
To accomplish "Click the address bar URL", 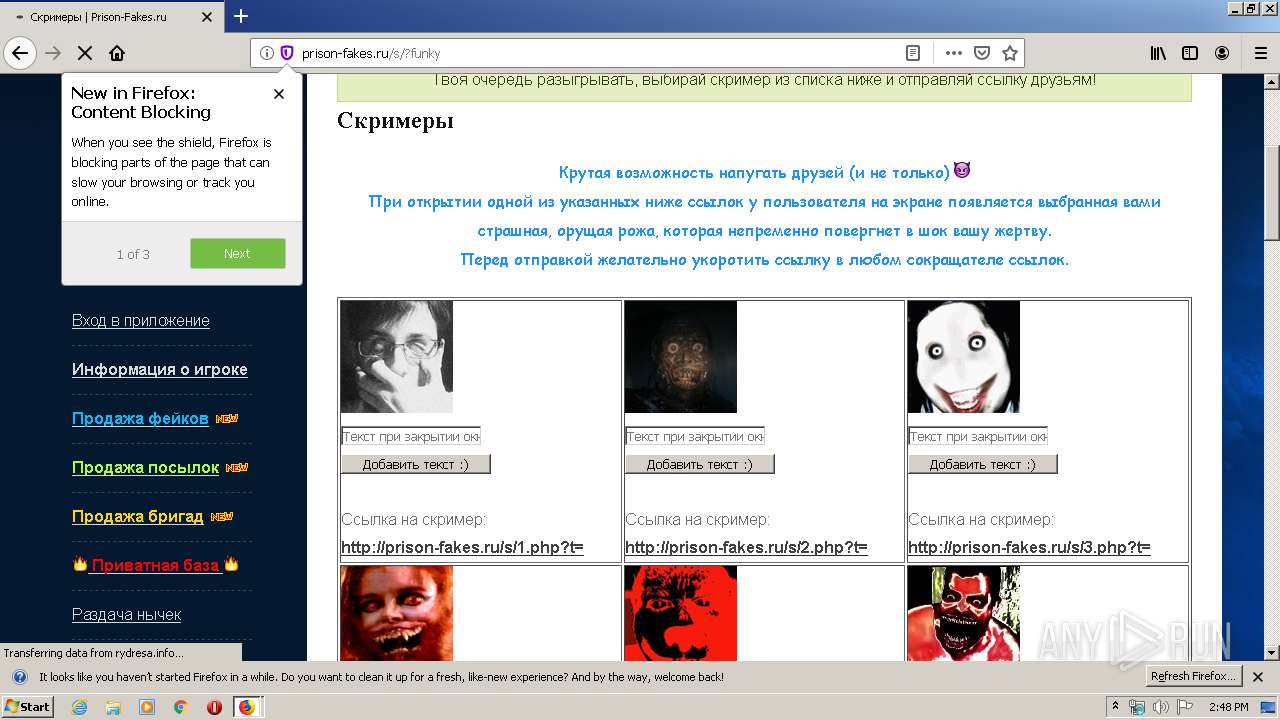I will [371, 53].
